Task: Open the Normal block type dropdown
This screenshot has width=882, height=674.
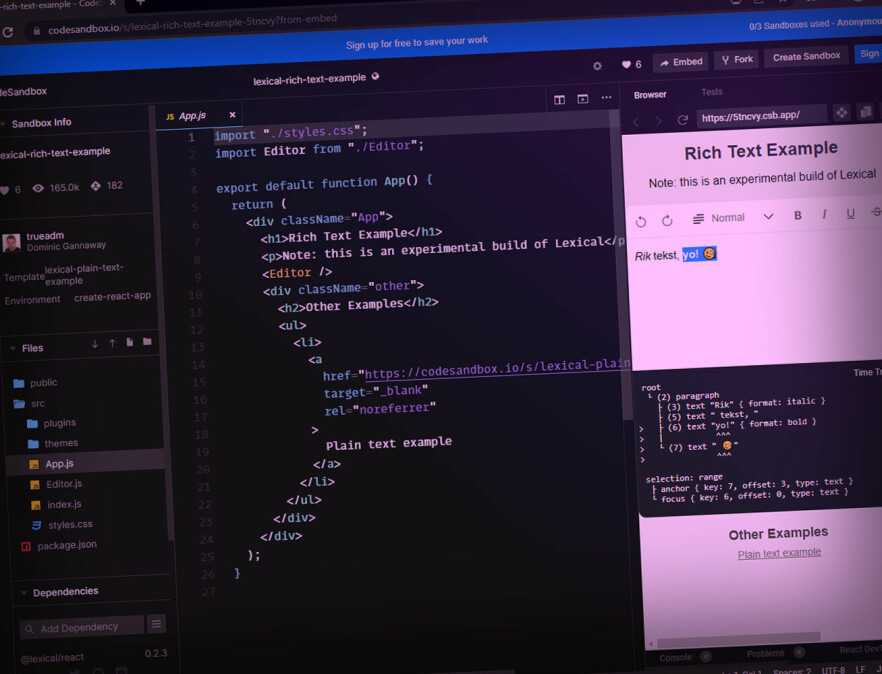Action: (x=733, y=218)
